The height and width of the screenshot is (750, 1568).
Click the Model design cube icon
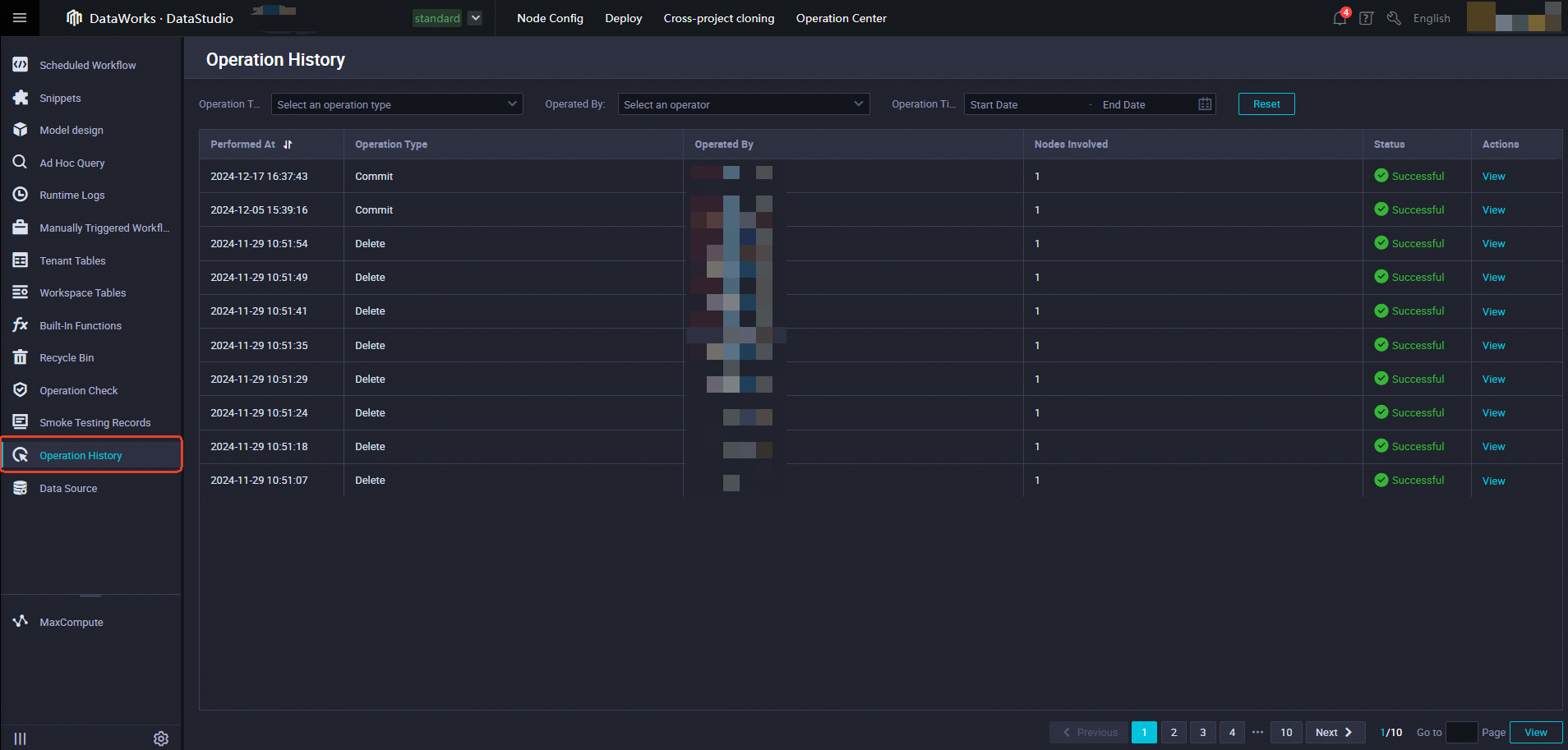coord(21,130)
